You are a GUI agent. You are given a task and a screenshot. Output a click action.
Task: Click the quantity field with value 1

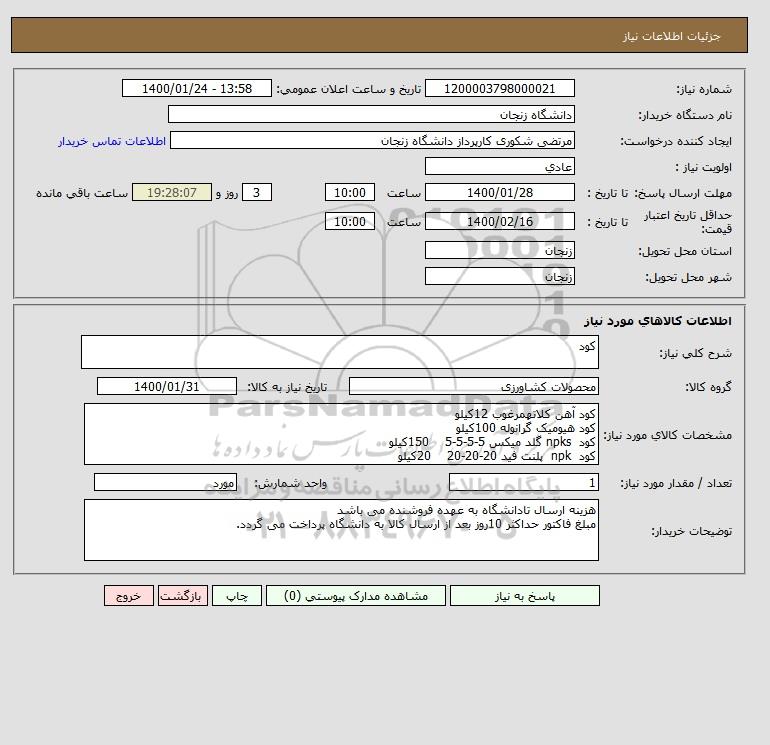click(x=523, y=483)
